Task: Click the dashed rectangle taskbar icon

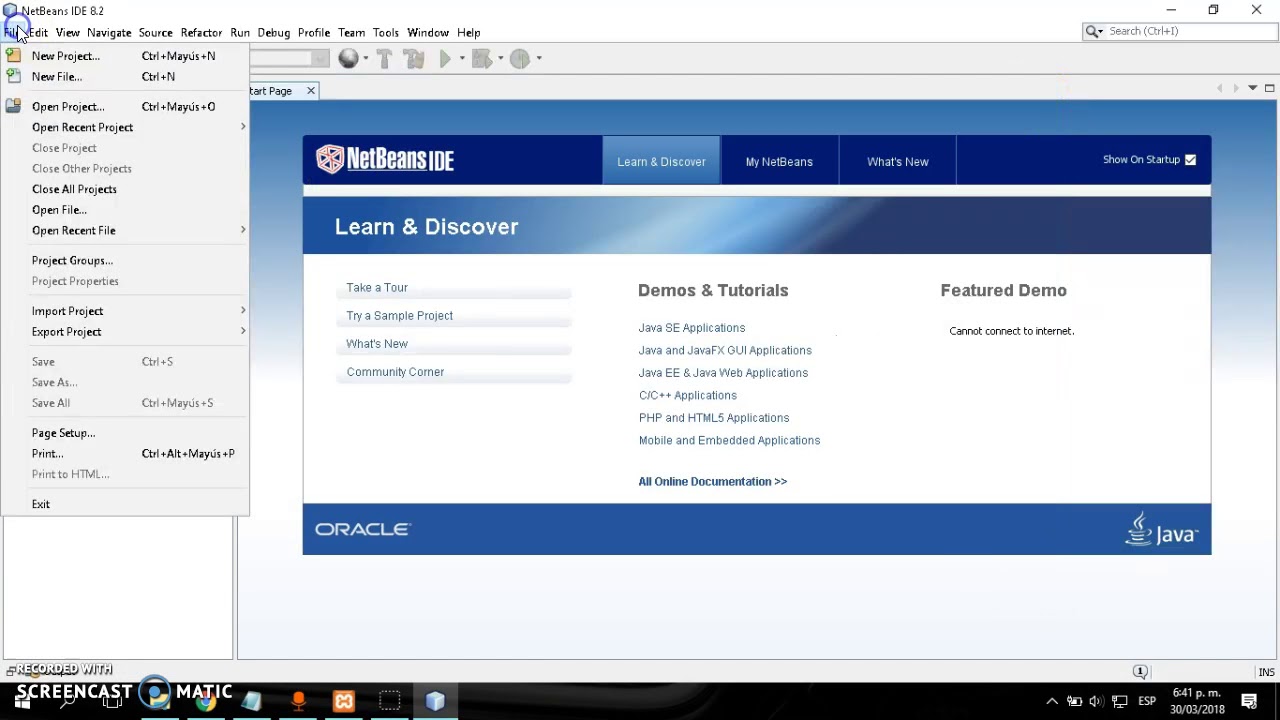Action: (x=390, y=701)
